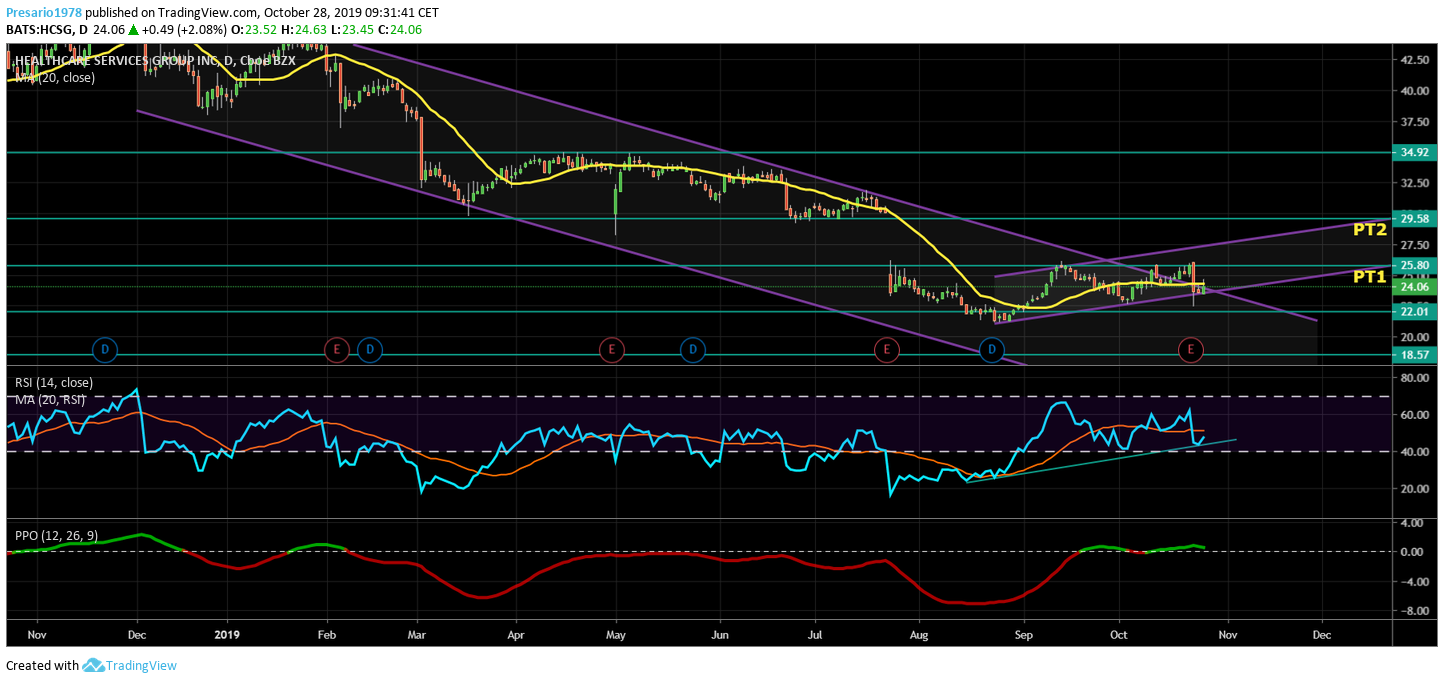The width and height of the screenshot is (1444, 683).
Task: Click the 22.01 support level price label
Action: coord(1414,312)
